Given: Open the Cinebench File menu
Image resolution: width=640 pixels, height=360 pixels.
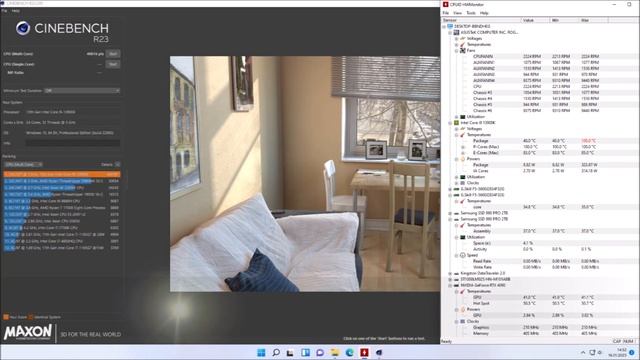Looking at the screenshot, I should [x=4, y=11].
